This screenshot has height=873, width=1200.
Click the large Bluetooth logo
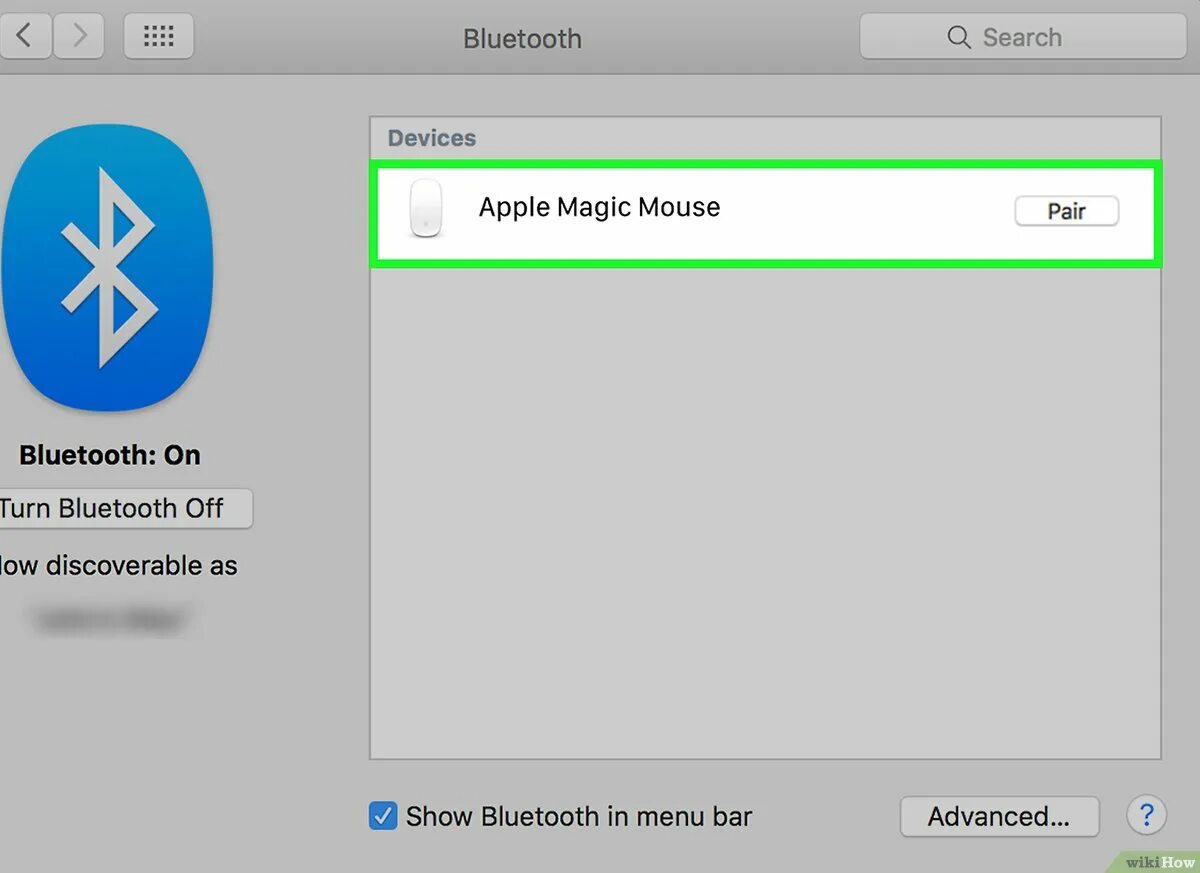tap(106, 267)
